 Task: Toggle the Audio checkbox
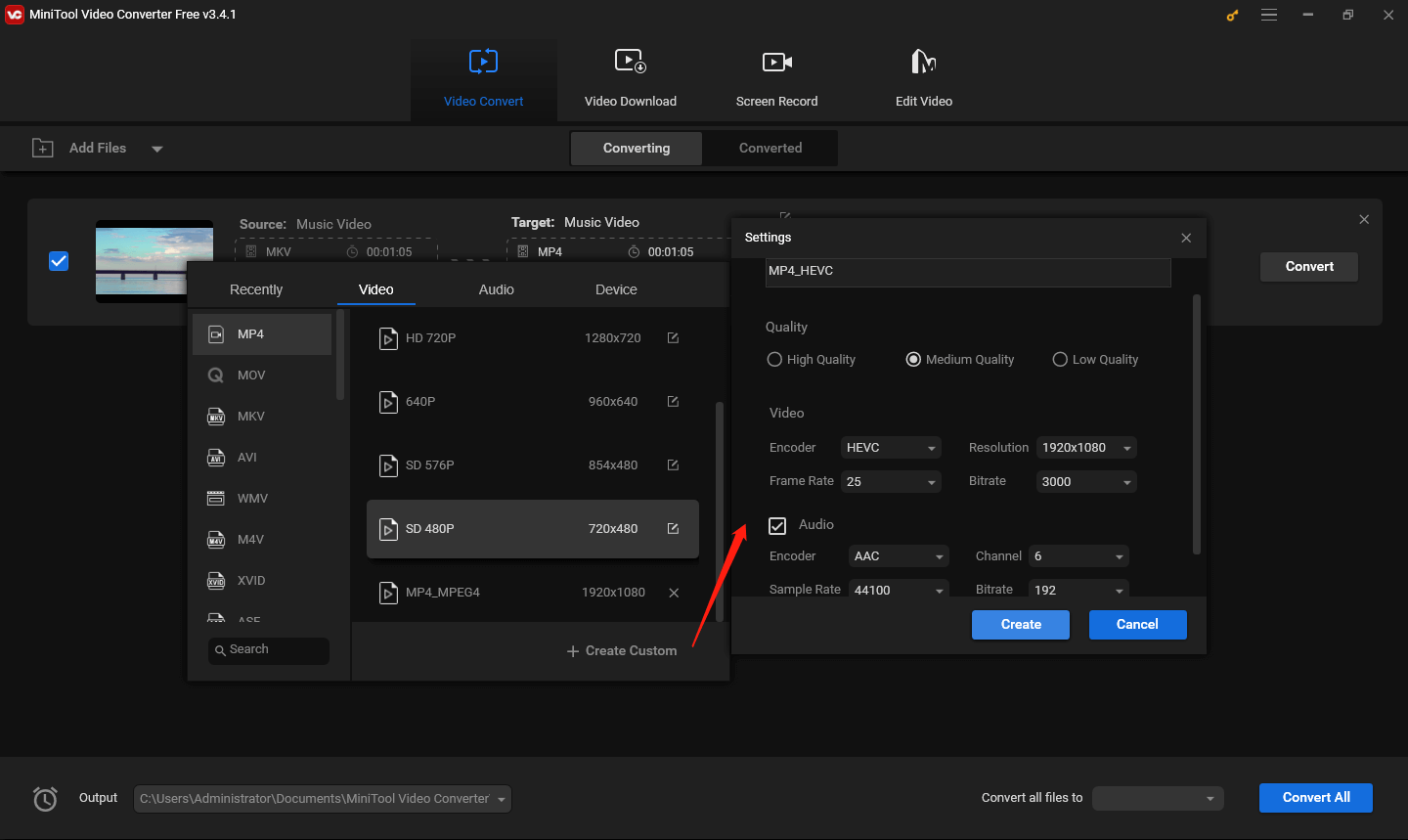[x=777, y=526]
